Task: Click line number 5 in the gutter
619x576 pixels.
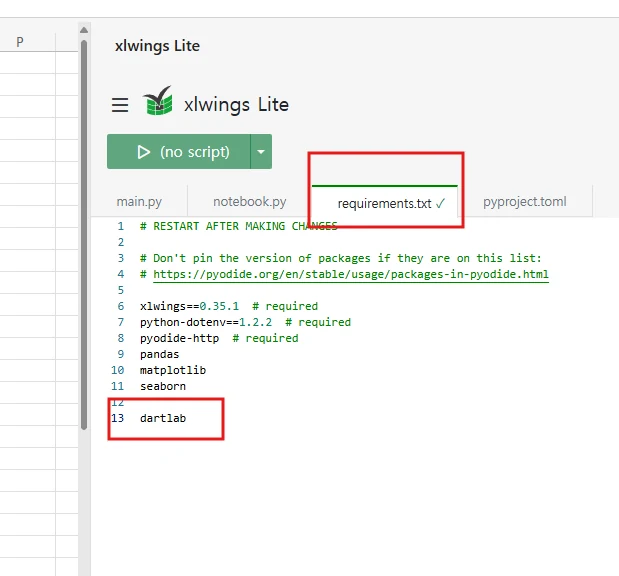Action: [x=121, y=290]
